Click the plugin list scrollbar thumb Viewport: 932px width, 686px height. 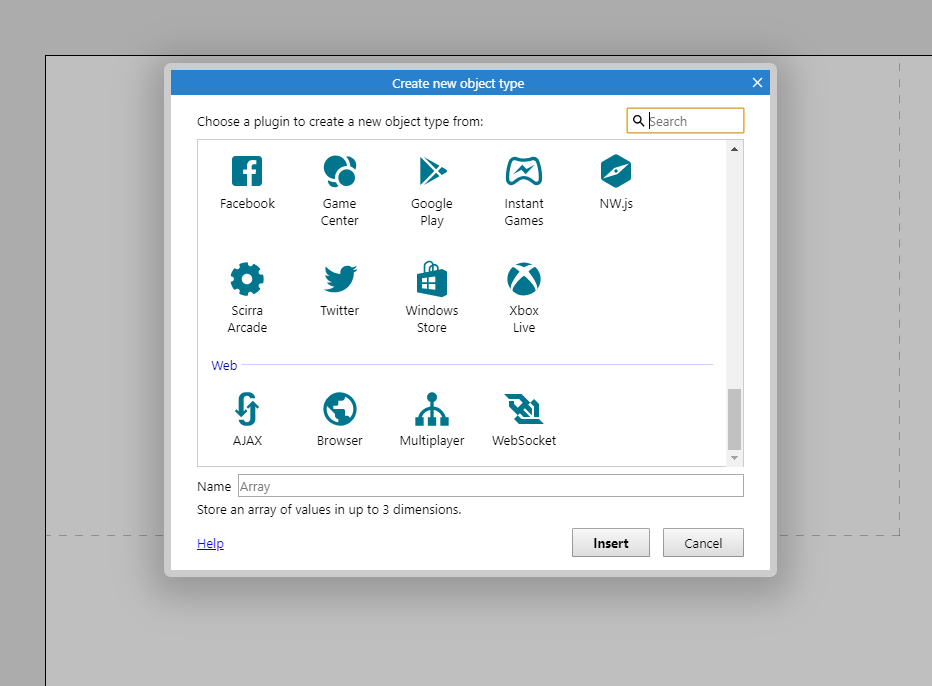[735, 419]
